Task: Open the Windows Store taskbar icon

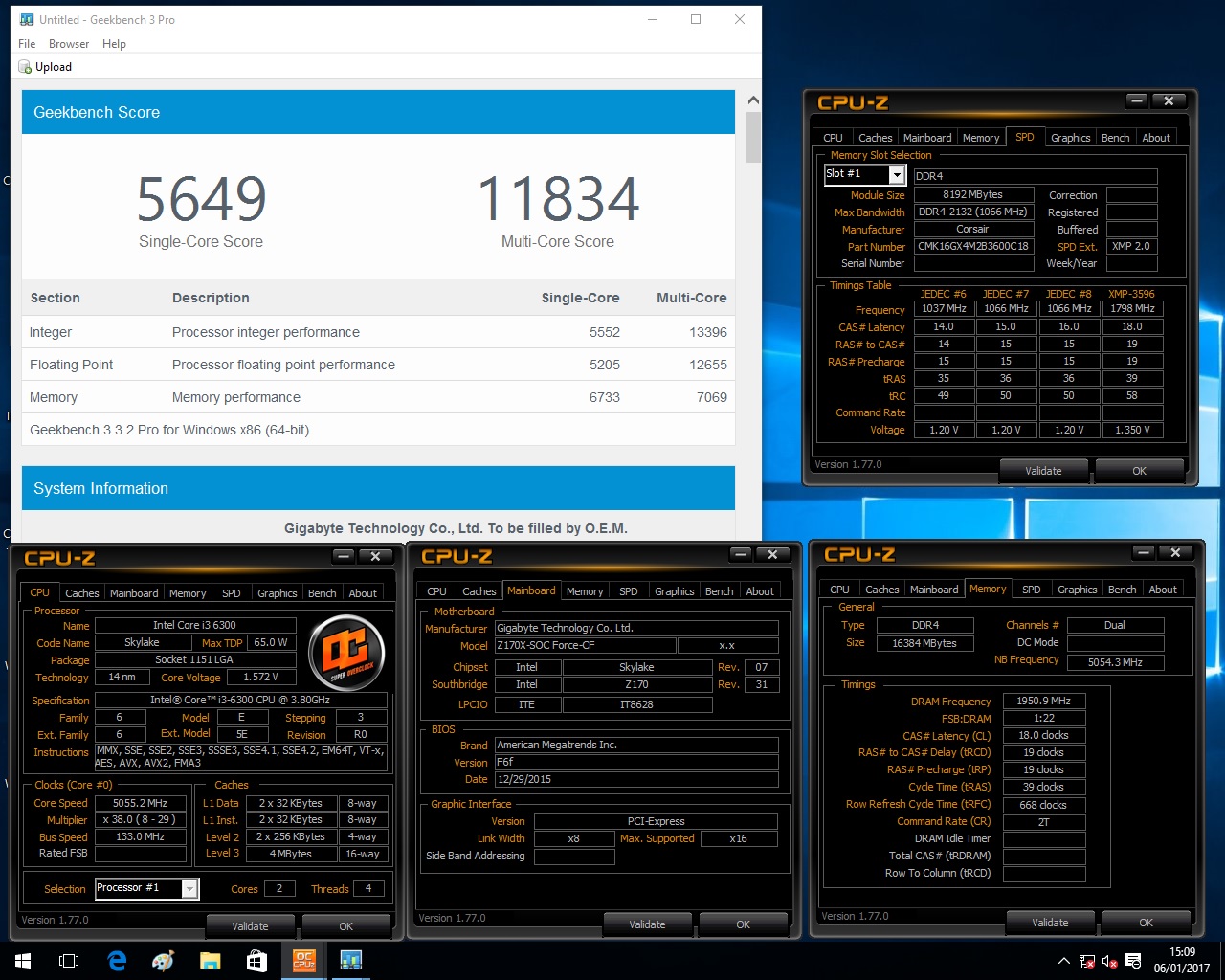Action: point(256,961)
